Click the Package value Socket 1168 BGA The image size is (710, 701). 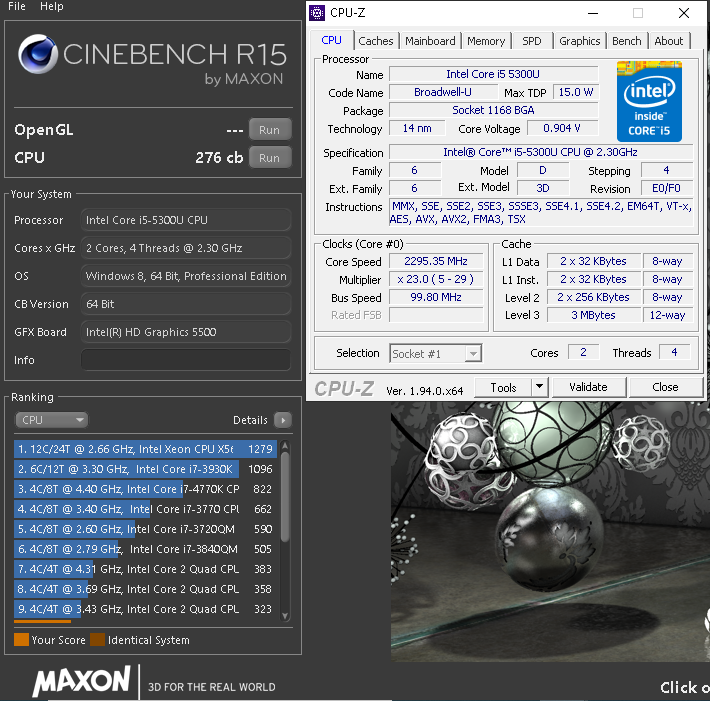[494, 110]
